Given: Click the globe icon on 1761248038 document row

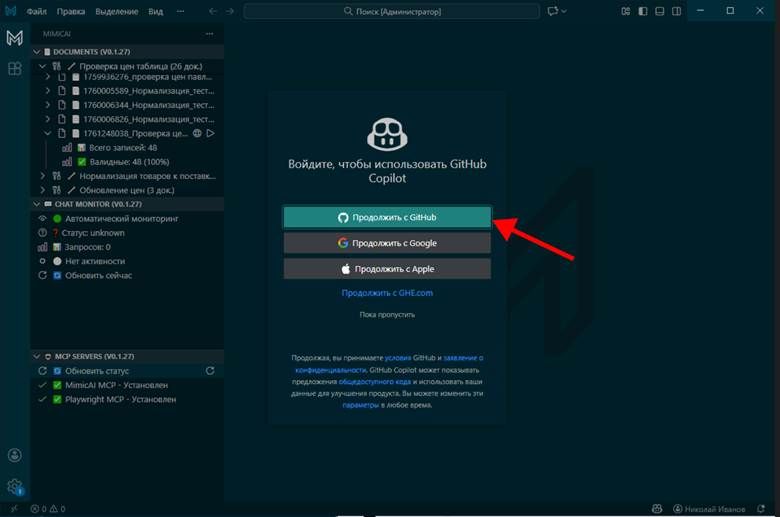Looking at the screenshot, I should [x=197, y=133].
